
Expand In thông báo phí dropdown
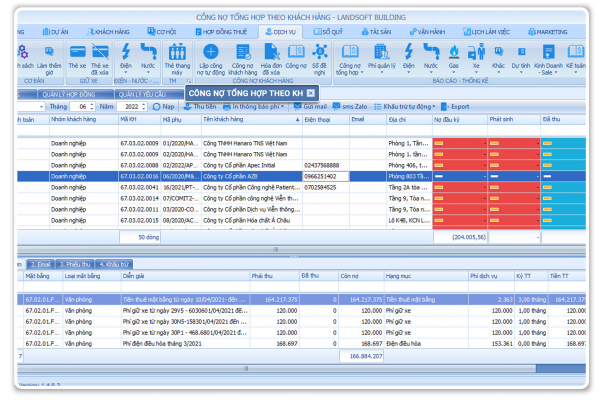(284, 106)
